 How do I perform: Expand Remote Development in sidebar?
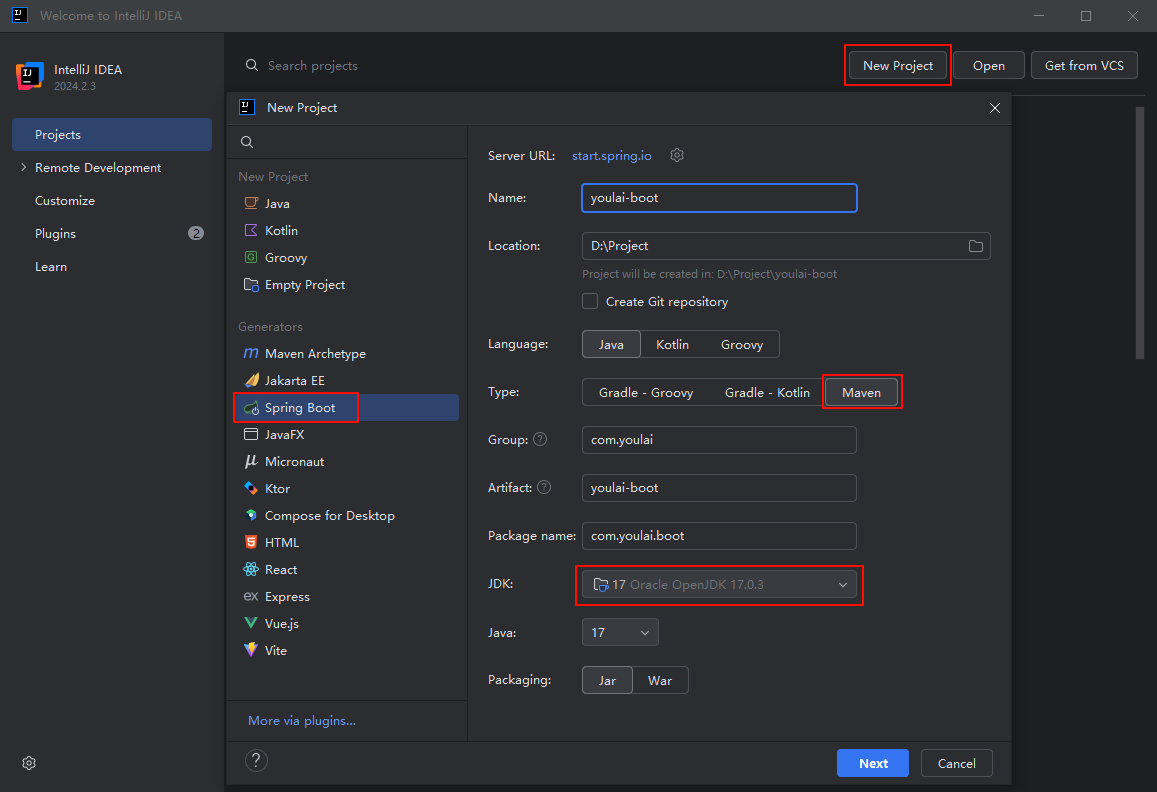24,168
